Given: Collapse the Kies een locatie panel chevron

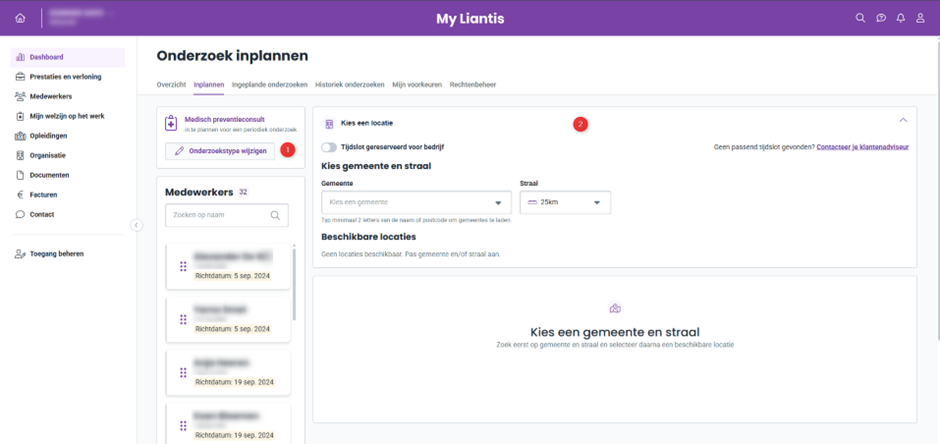Looking at the screenshot, I should click(903, 120).
